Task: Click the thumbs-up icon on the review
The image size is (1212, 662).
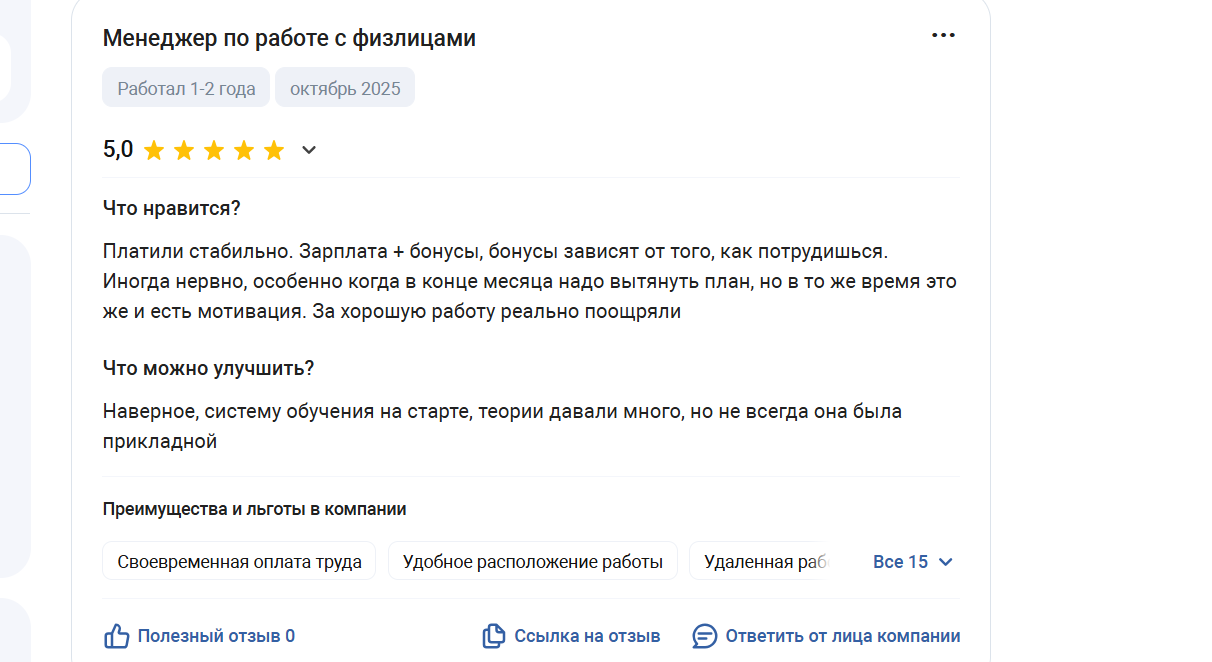Action: coord(117,636)
